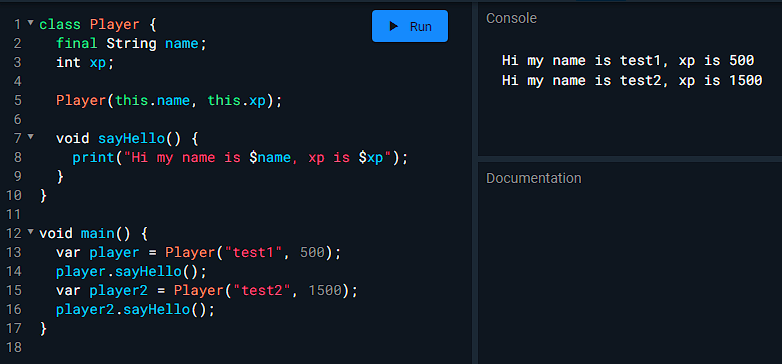Screen dimensions: 782x364
Task: Click line number 6 in gutter
Action: click(18, 119)
